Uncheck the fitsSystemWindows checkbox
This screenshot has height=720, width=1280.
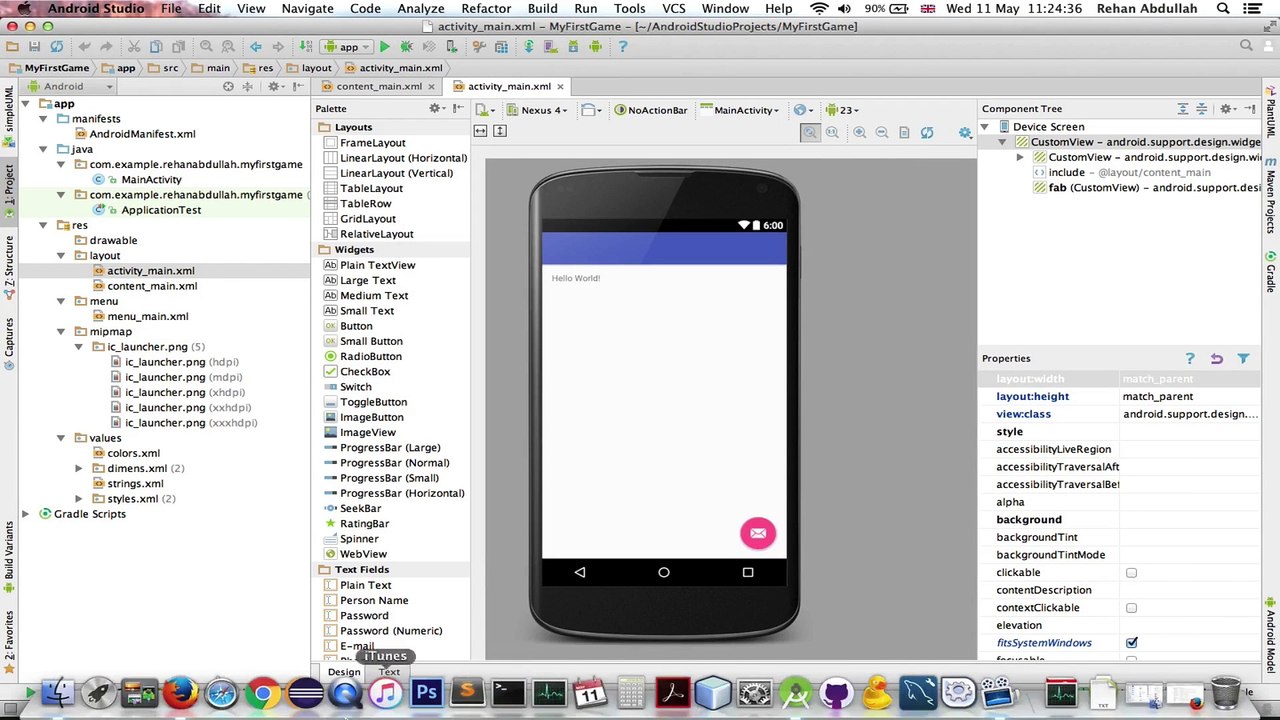(1131, 643)
